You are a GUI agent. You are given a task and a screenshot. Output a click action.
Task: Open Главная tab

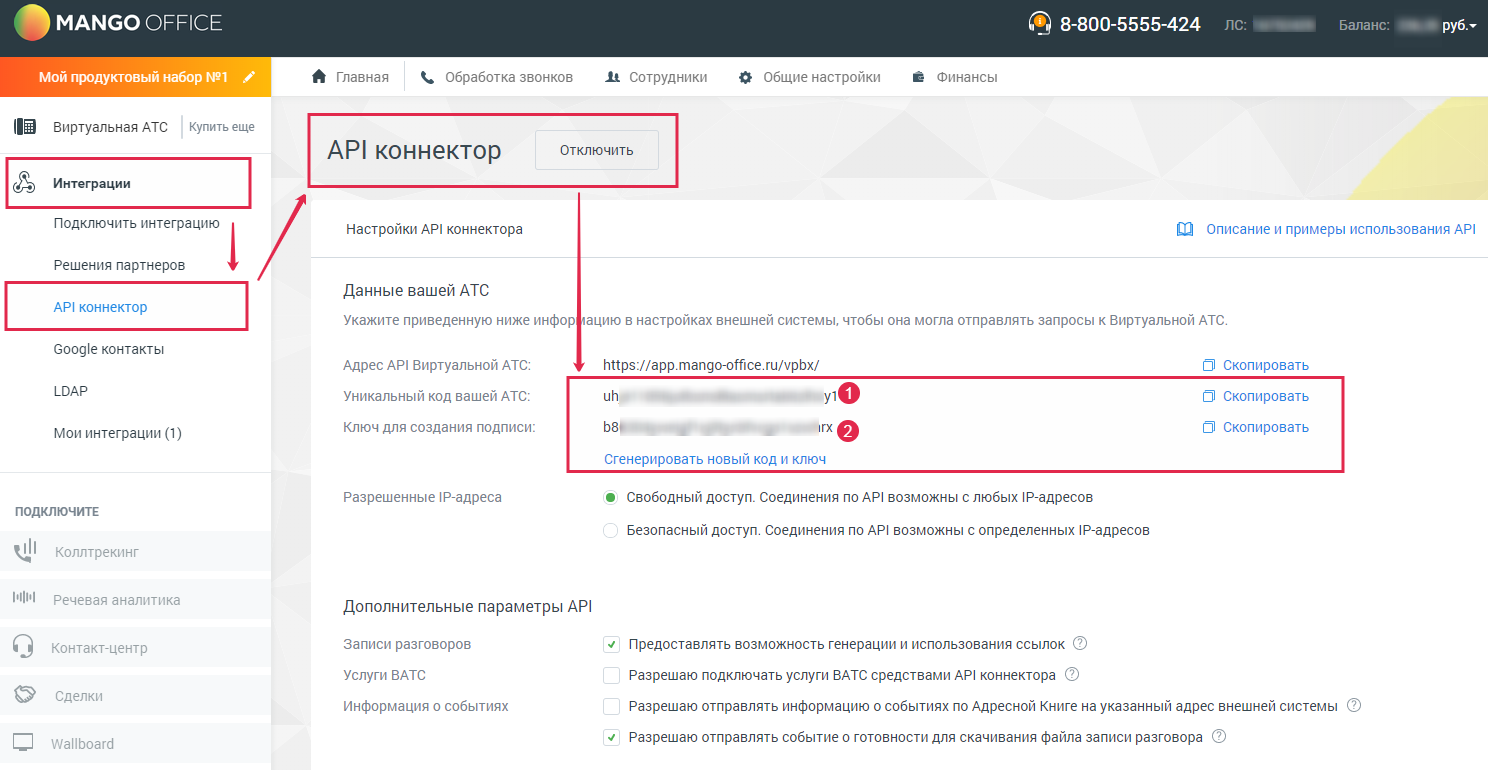pyautogui.click(x=350, y=77)
